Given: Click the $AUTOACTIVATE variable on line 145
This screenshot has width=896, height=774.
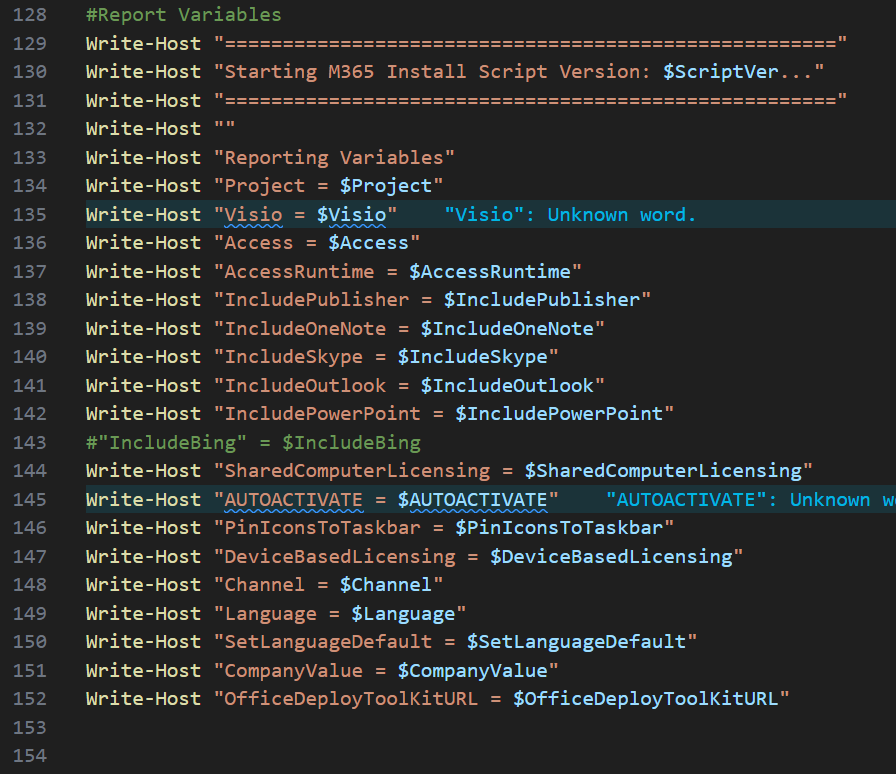Looking at the screenshot, I should (472, 500).
